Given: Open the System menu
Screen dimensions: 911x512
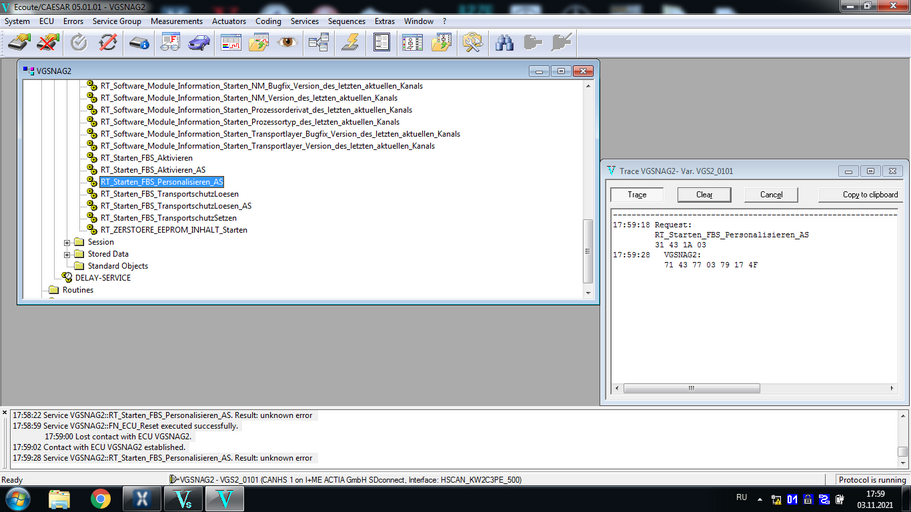Looking at the screenshot, I should click(17, 21).
